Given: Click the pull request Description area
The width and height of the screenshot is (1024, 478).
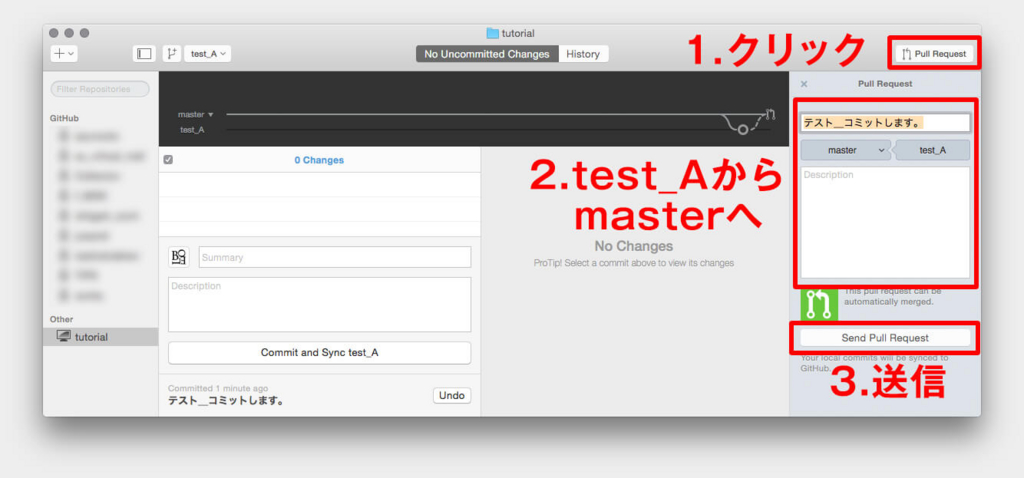Looking at the screenshot, I should tap(885, 222).
